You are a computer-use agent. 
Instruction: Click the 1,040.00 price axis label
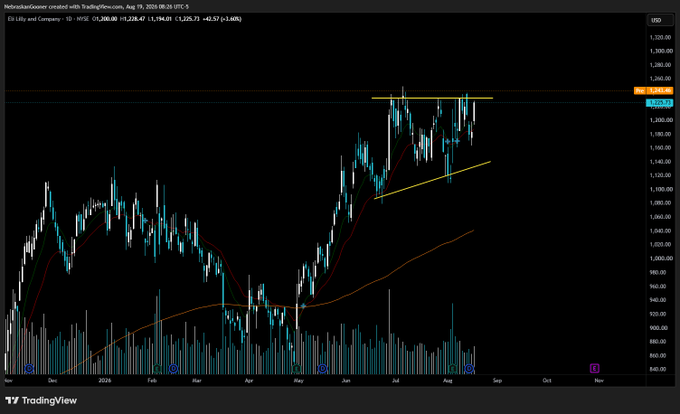(x=660, y=231)
